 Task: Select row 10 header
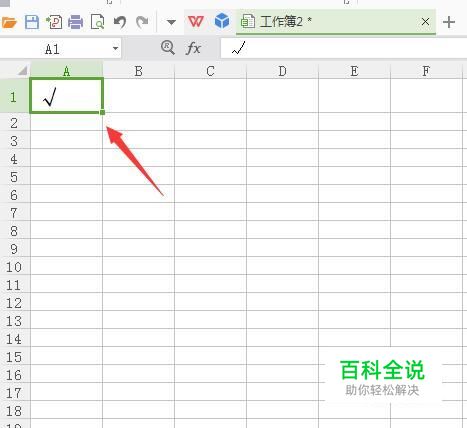click(15, 266)
